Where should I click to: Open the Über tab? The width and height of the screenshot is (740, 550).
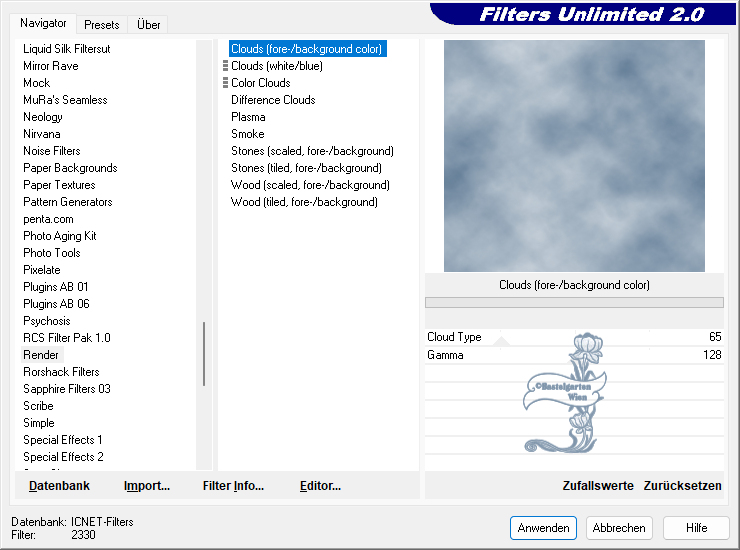(x=149, y=24)
